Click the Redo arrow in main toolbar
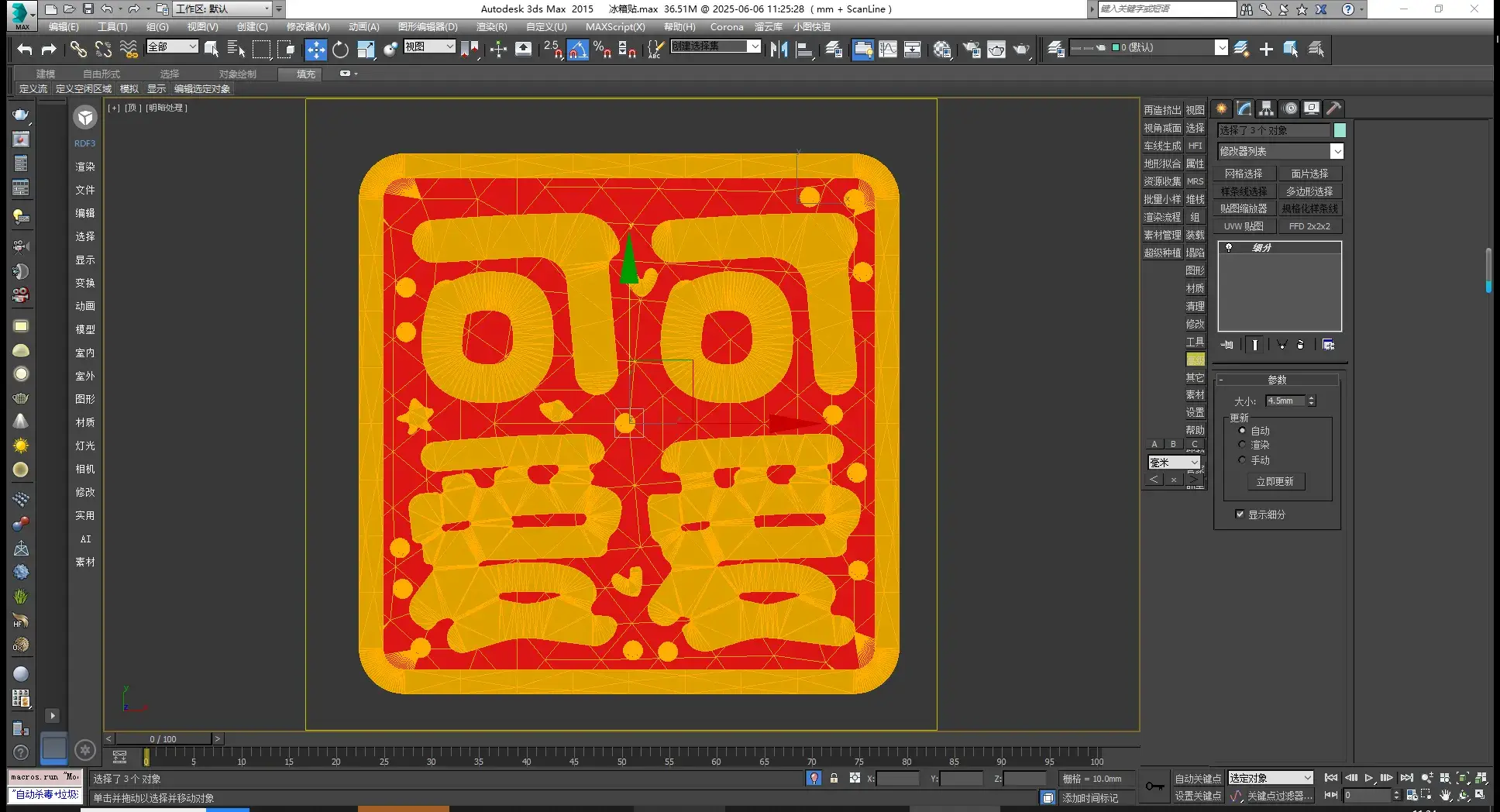The width and height of the screenshot is (1500, 812). [49, 50]
